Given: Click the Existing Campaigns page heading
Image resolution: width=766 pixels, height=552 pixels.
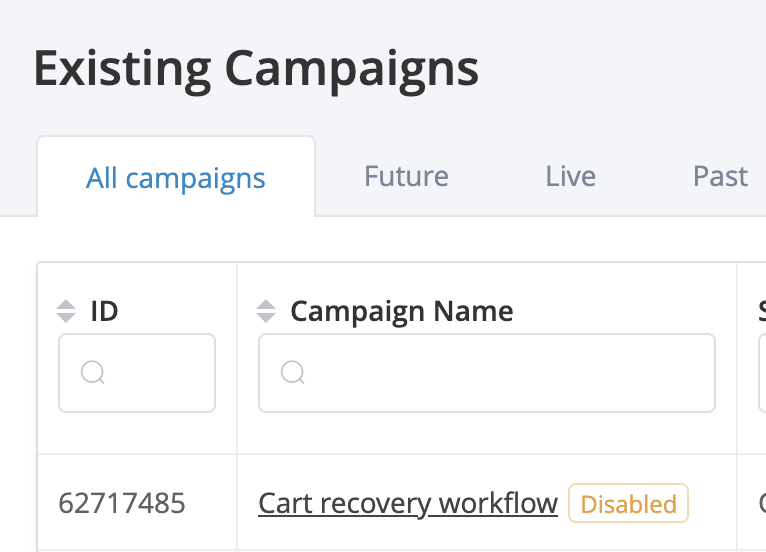Looking at the screenshot, I should pos(256,68).
